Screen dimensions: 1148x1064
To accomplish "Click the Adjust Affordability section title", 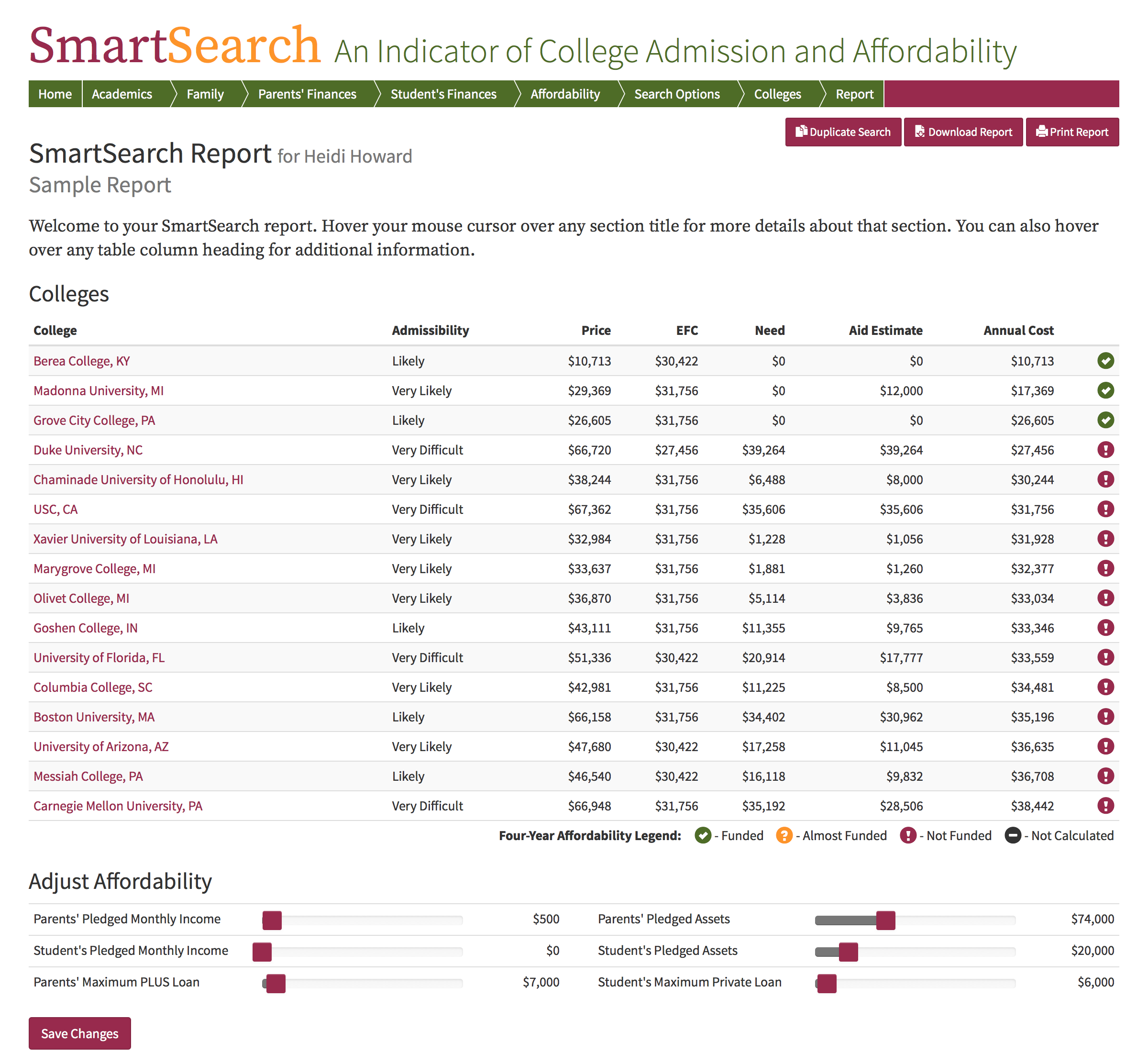I will point(121,882).
